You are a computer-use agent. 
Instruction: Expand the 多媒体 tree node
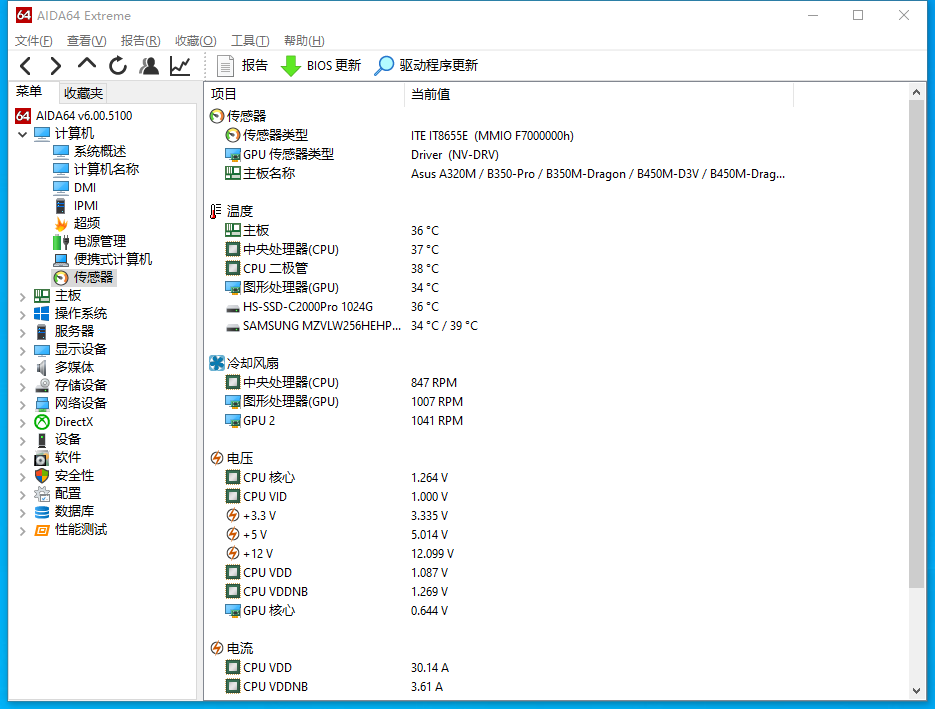[x=23, y=369]
